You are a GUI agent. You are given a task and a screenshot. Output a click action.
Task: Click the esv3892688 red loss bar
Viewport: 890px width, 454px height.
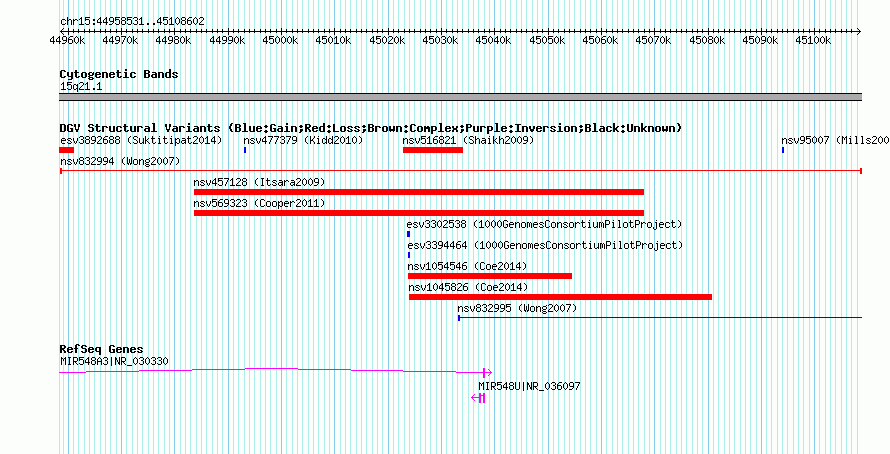[x=66, y=150]
